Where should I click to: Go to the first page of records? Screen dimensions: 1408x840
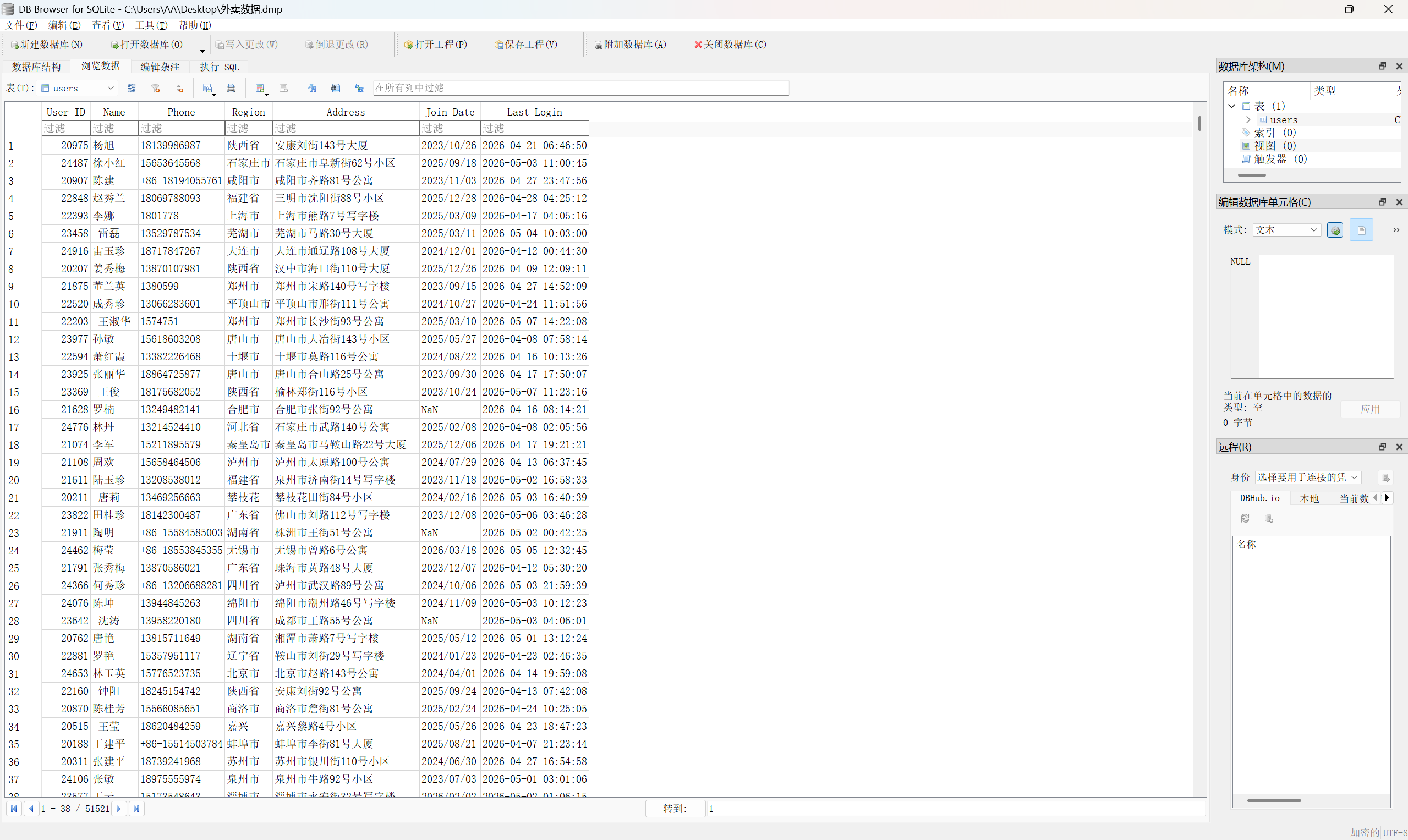pos(14,809)
